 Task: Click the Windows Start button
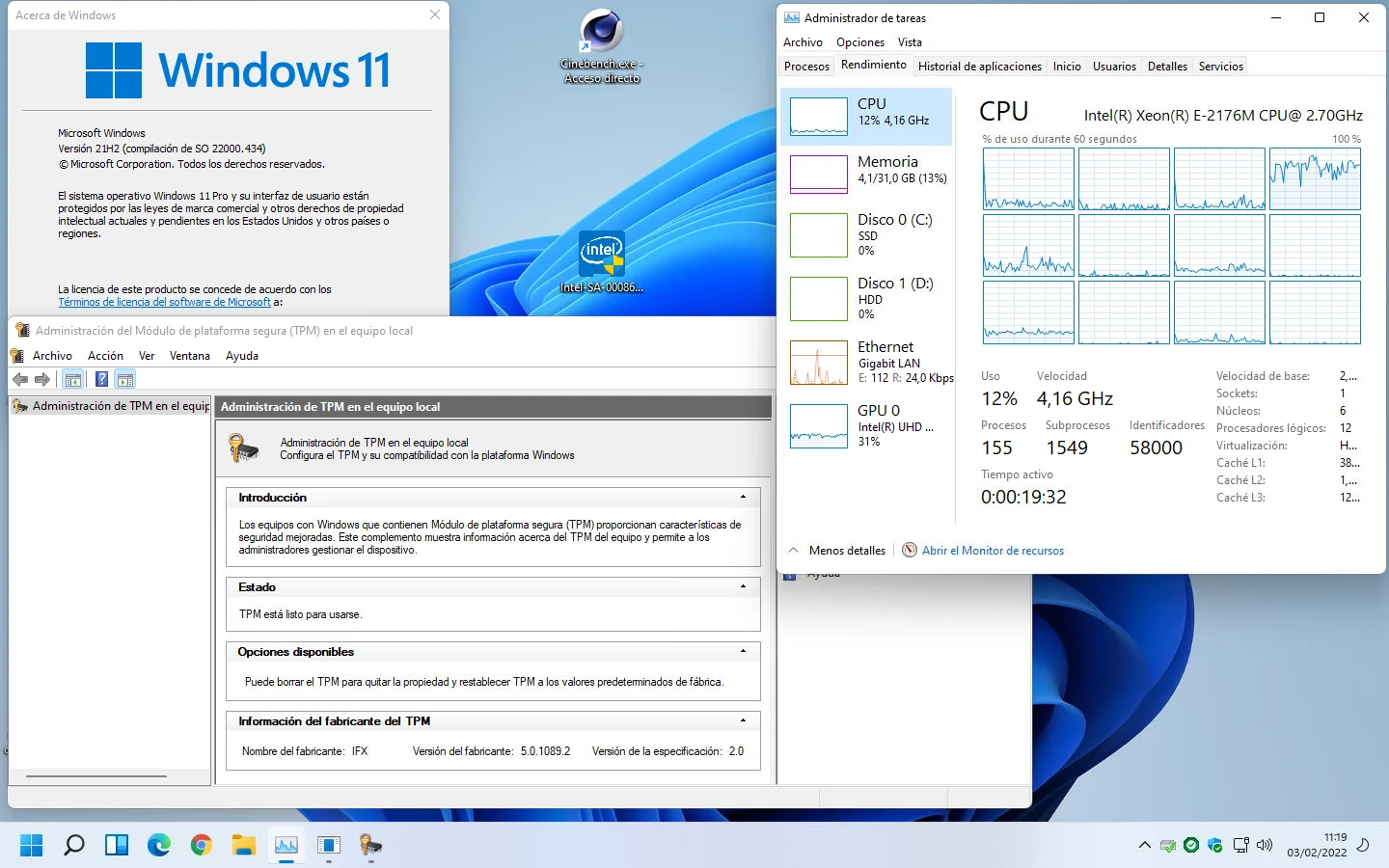pos(32,846)
